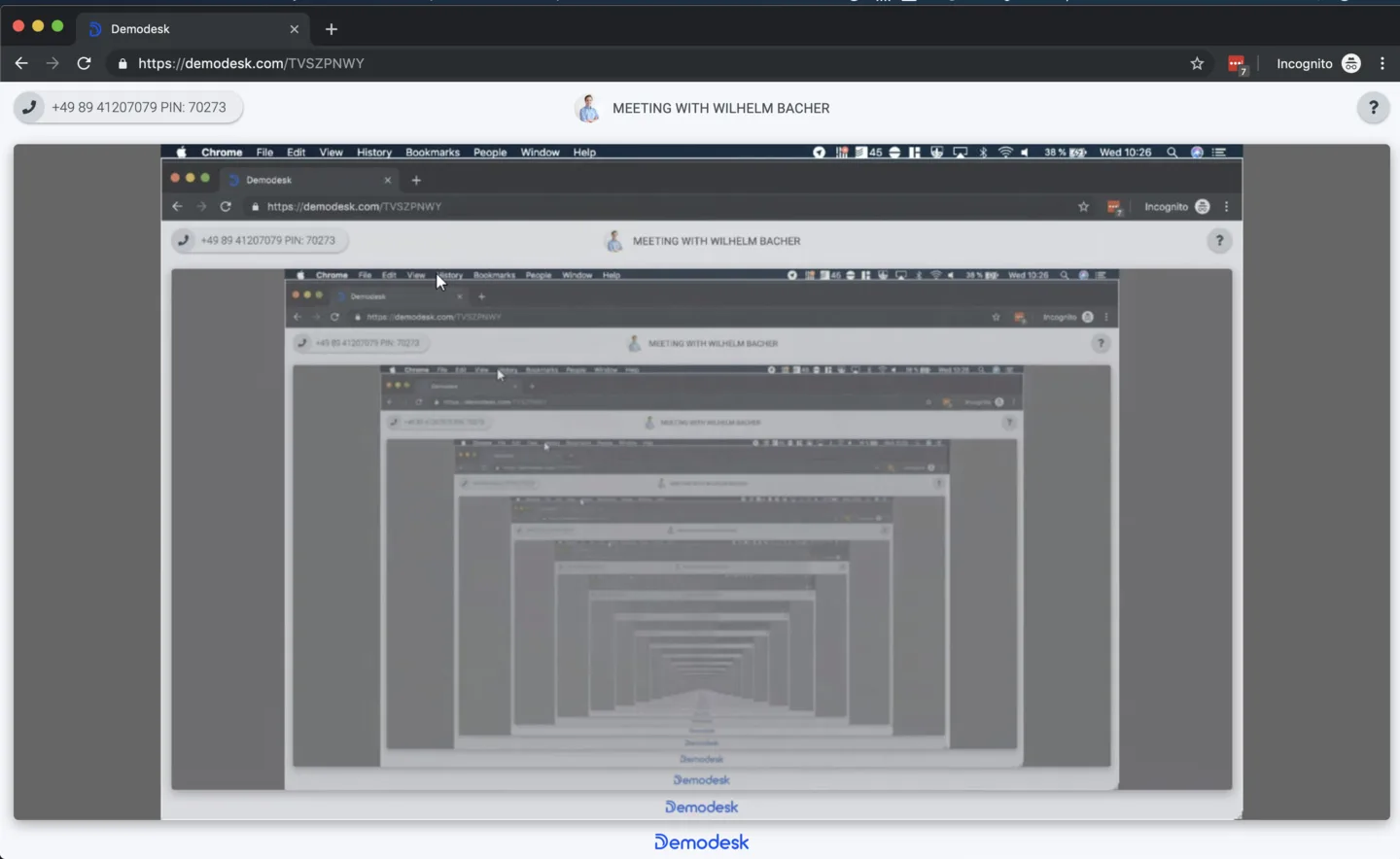Open the Chrome menu in largest shared-screen menu bar
This screenshot has height=859, width=1400.
[222, 153]
